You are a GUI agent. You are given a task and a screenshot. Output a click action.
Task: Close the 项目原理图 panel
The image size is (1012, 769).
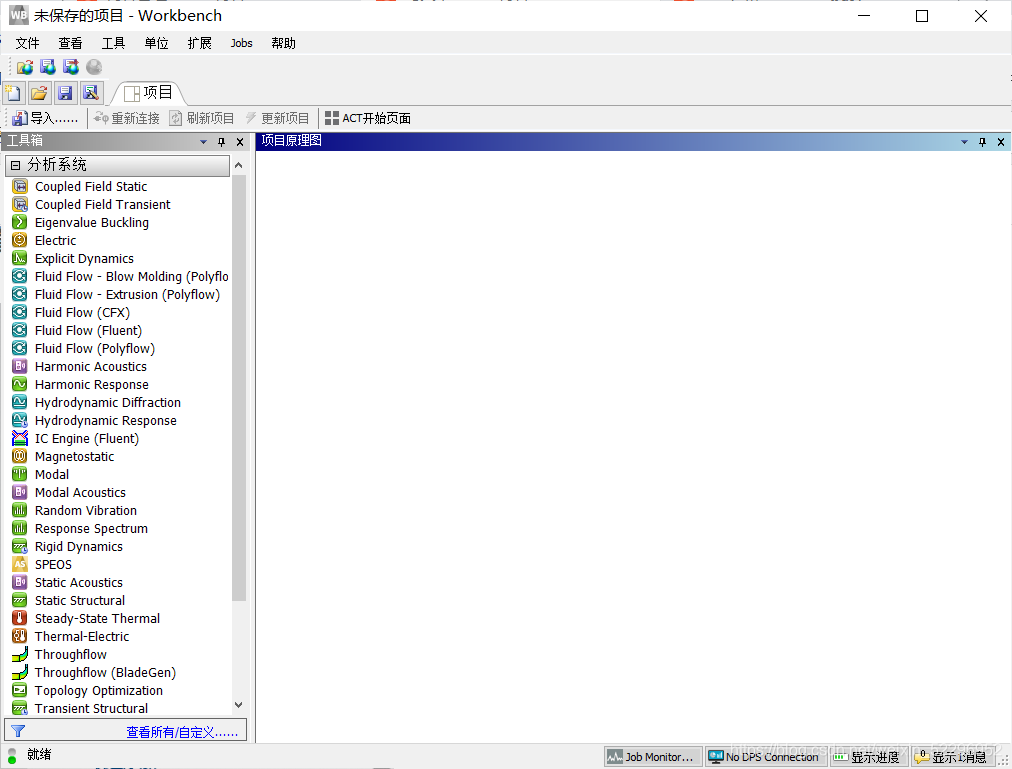(1001, 141)
